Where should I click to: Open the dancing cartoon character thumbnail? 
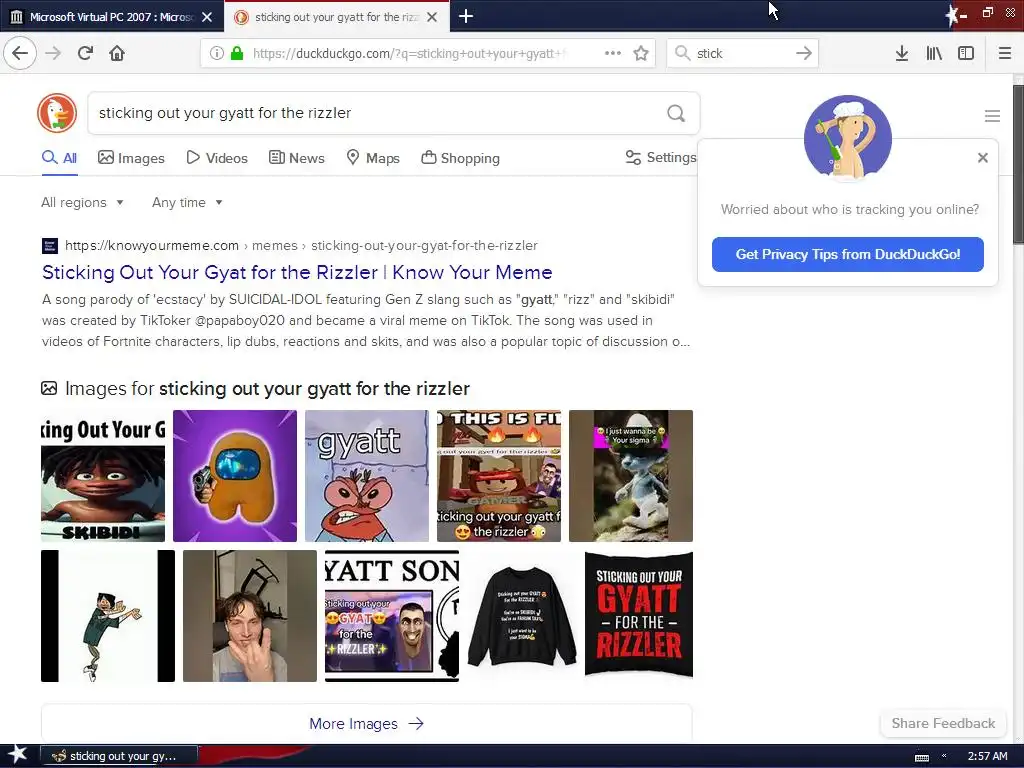(108, 616)
